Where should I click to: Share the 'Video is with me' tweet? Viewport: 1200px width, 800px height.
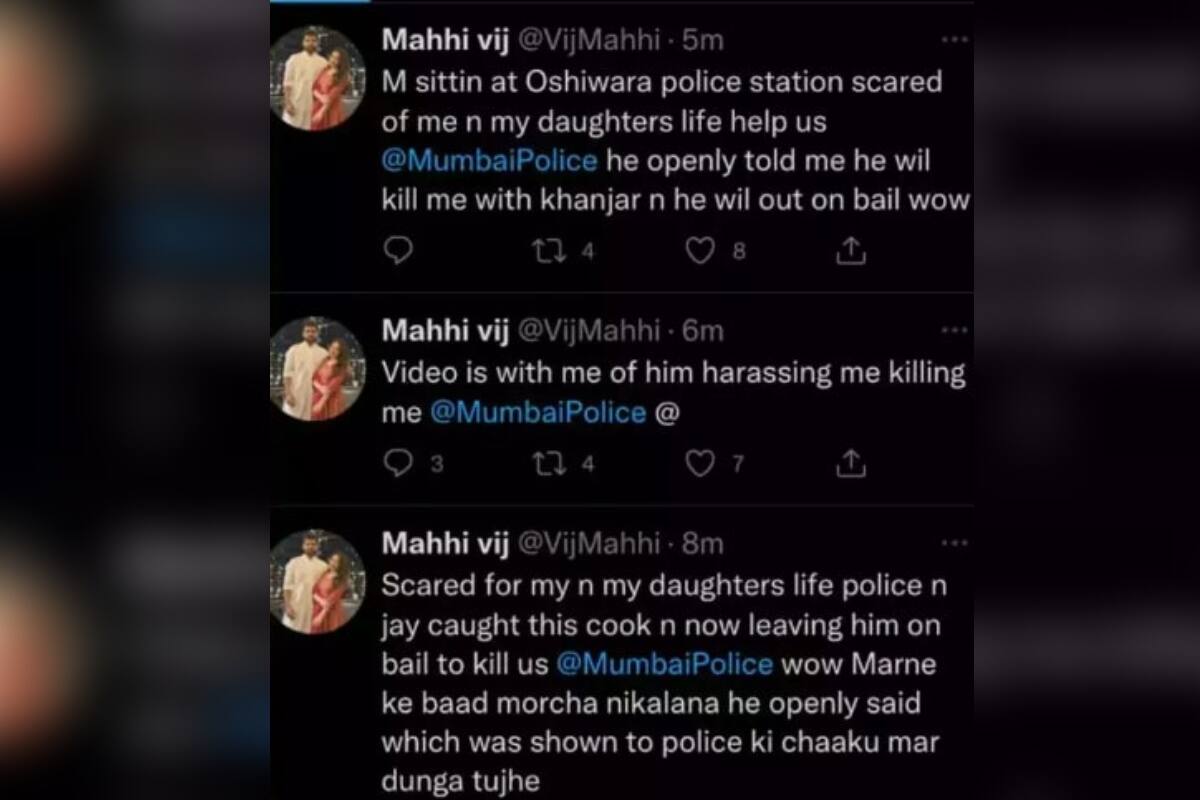(850, 463)
